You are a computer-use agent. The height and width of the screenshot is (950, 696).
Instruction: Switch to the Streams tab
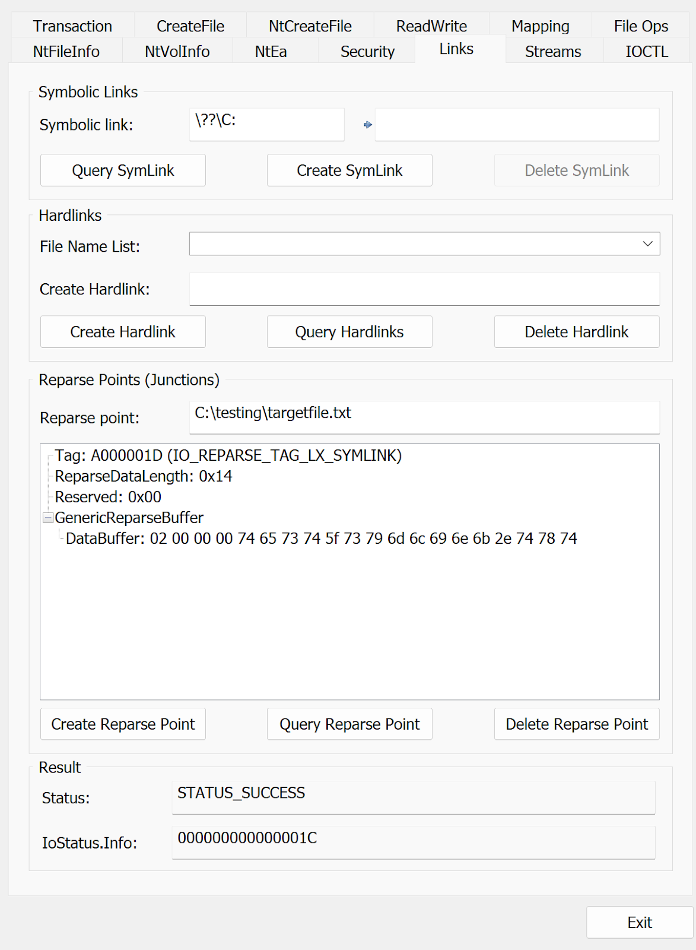553,51
